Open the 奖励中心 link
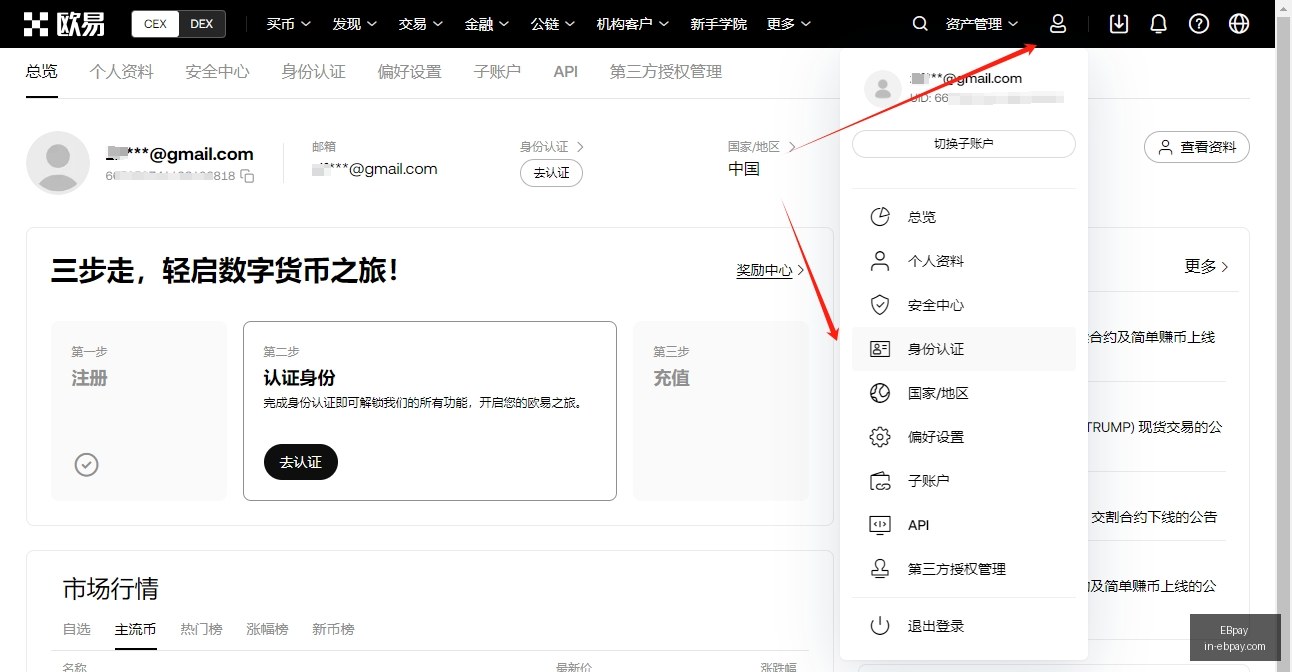1292x672 pixels. tap(770, 270)
